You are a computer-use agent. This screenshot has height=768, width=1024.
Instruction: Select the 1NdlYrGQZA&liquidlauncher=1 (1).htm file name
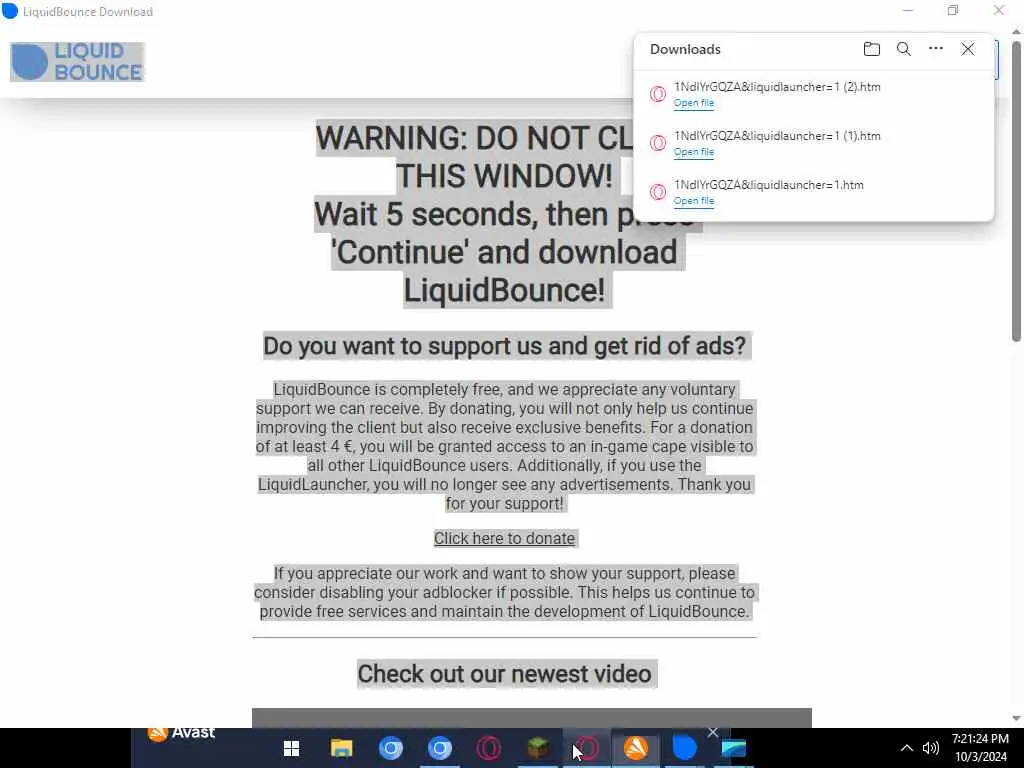click(777, 136)
